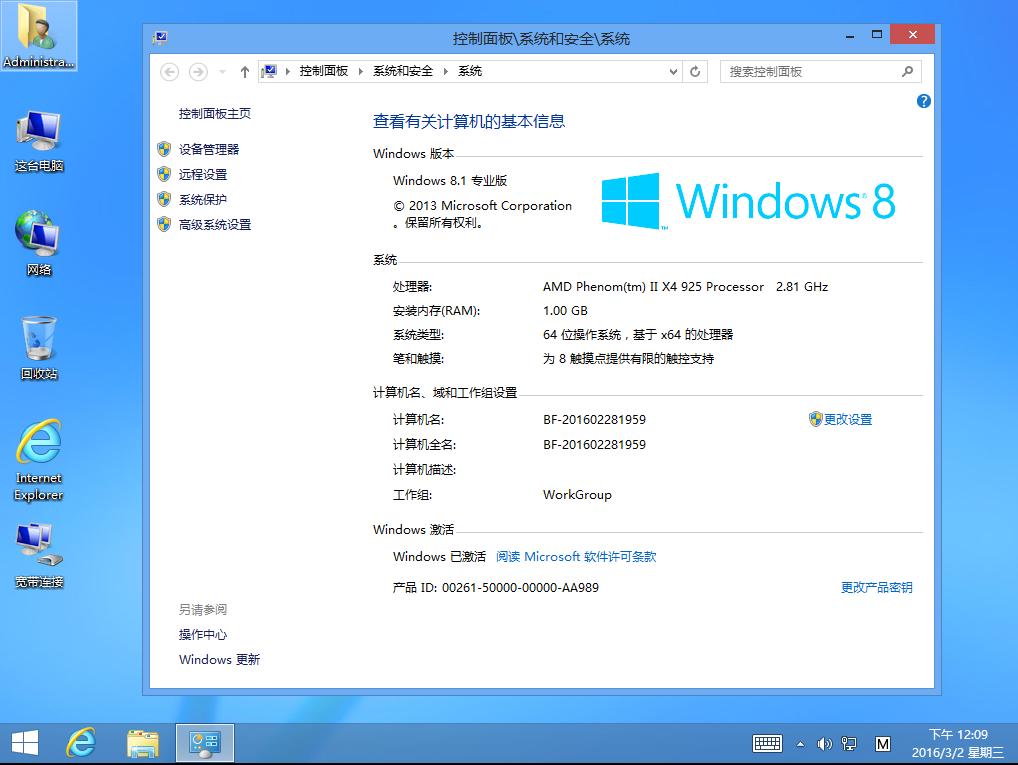Screen dimensions: 1018x765
Task: Close the 系统 control panel window
Action: 913,34
